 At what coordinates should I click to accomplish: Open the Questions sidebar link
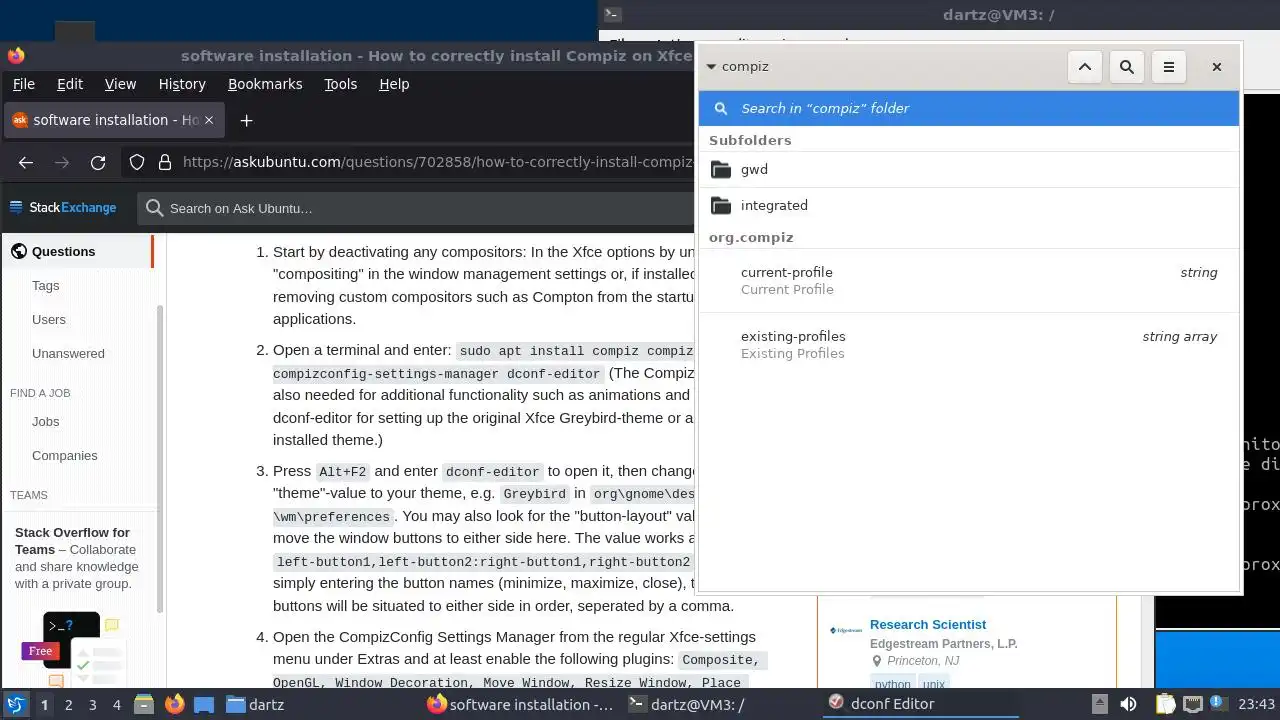78,252
